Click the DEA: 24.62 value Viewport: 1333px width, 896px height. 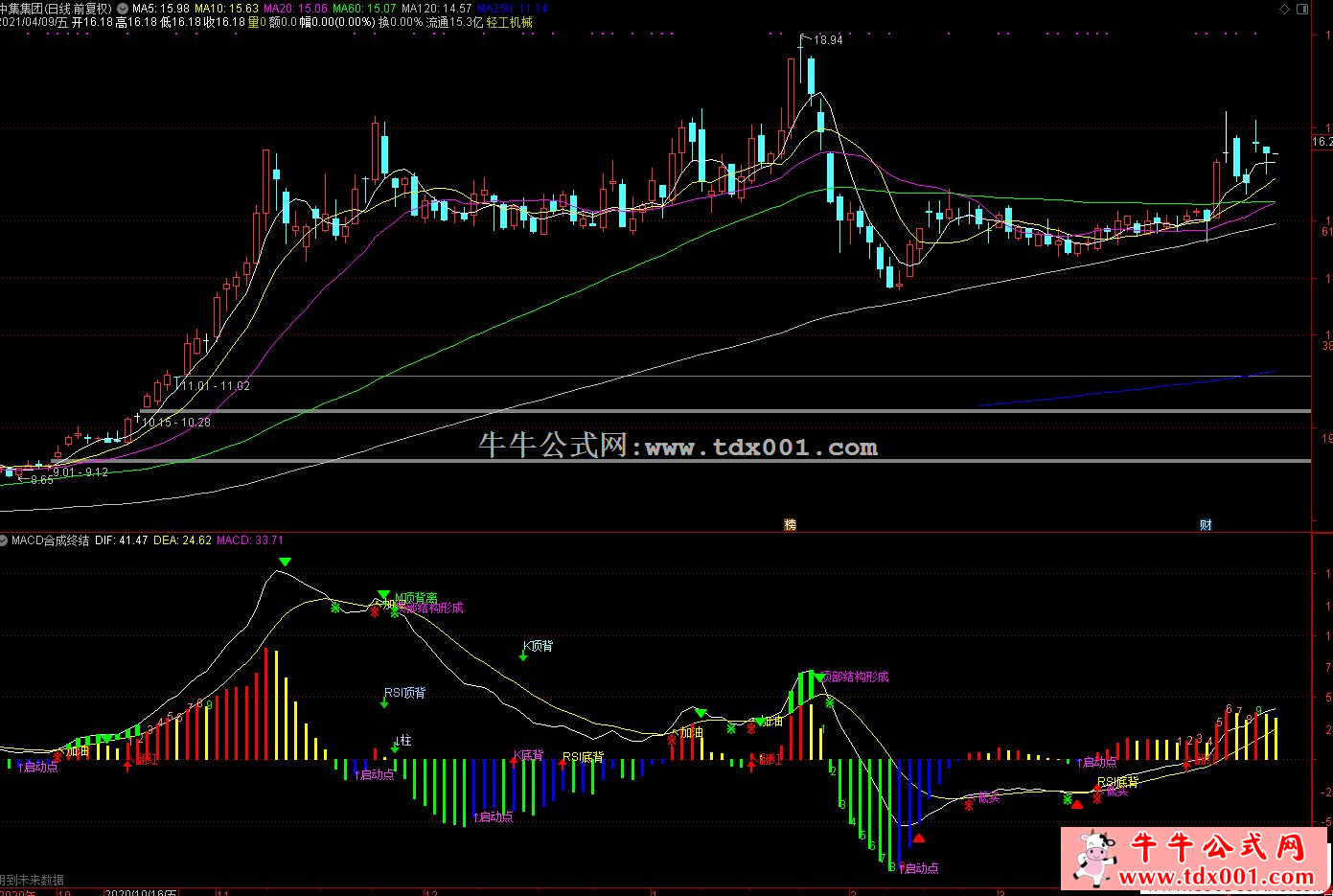click(x=182, y=540)
